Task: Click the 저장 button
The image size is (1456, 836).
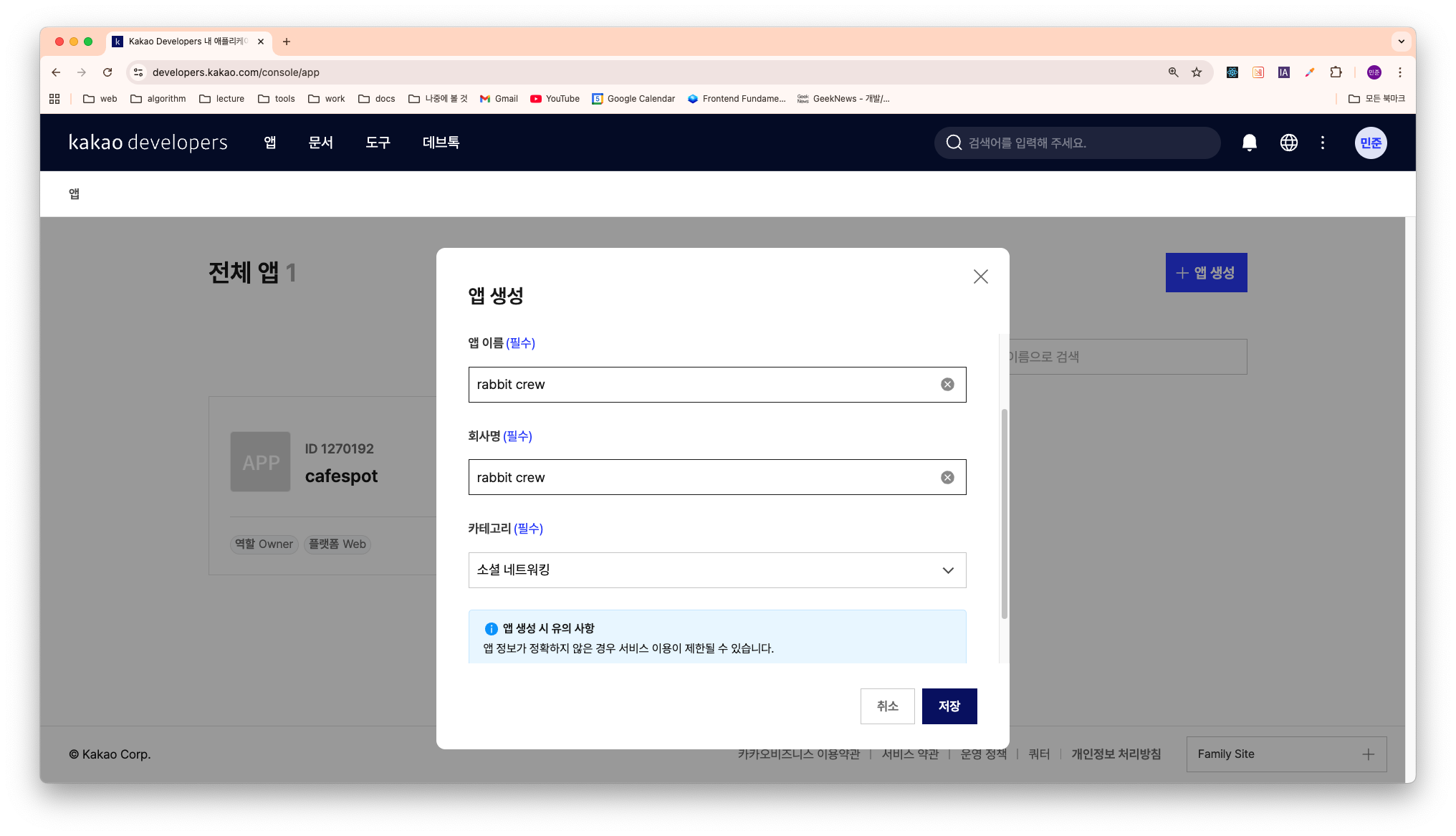Action: click(x=949, y=706)
